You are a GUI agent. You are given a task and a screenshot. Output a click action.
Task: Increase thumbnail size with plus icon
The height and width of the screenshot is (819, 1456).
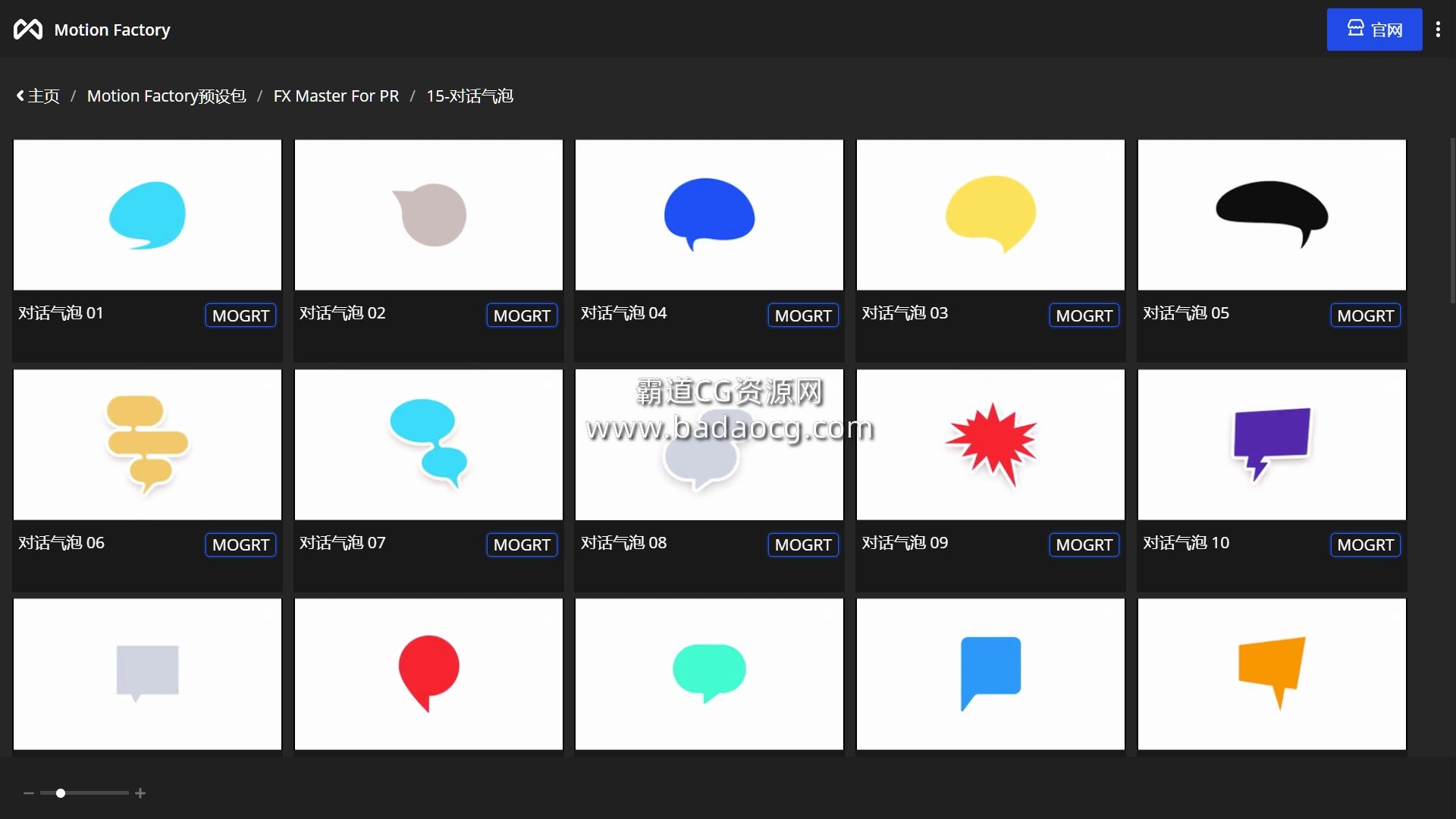point(140,793)
